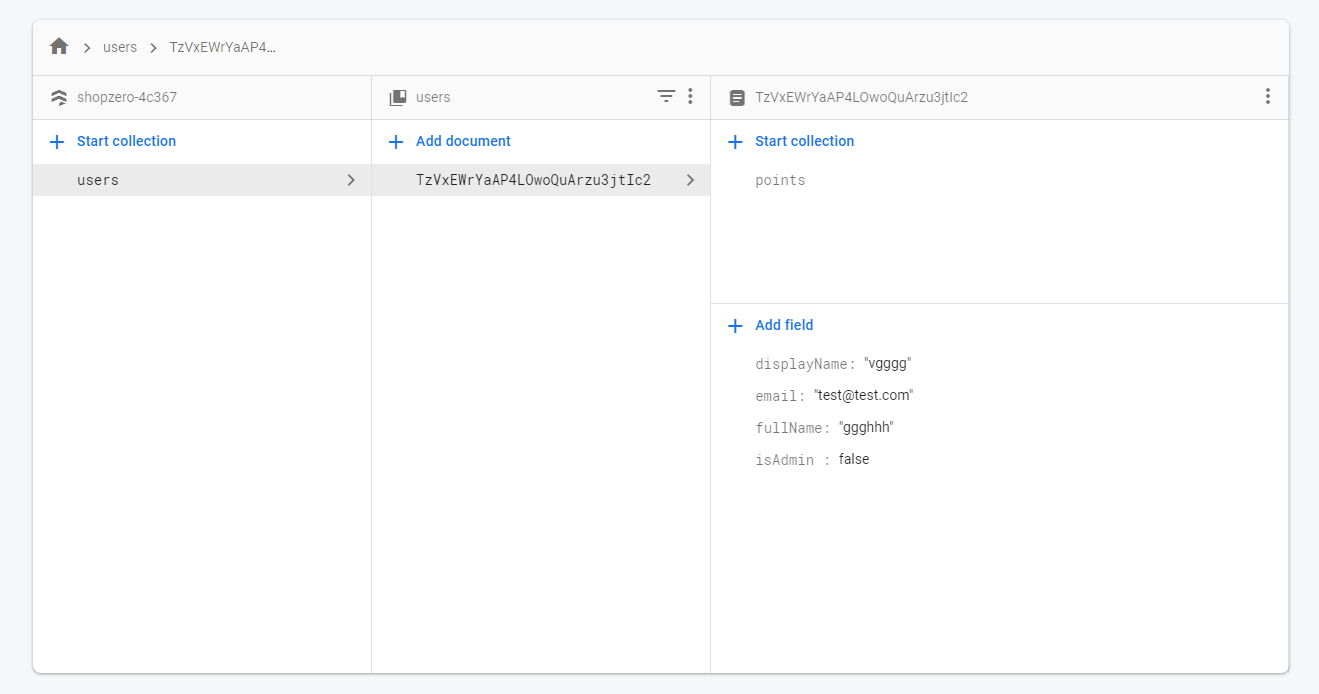Click the database icon beside shopzero-4c367

(x=59, y=98)
